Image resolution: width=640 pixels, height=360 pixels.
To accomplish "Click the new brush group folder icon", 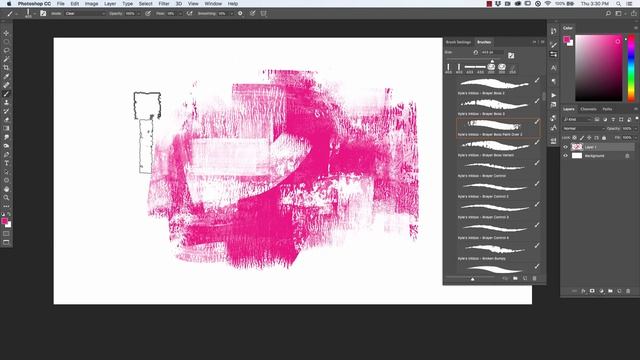I will [515, 278].
